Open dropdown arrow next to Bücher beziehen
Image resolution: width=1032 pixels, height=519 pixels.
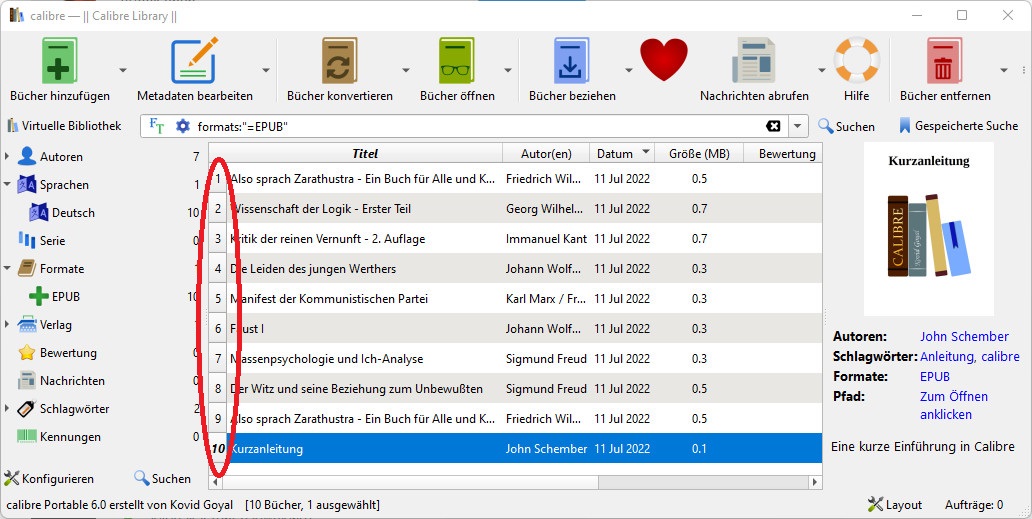point(629,70)
